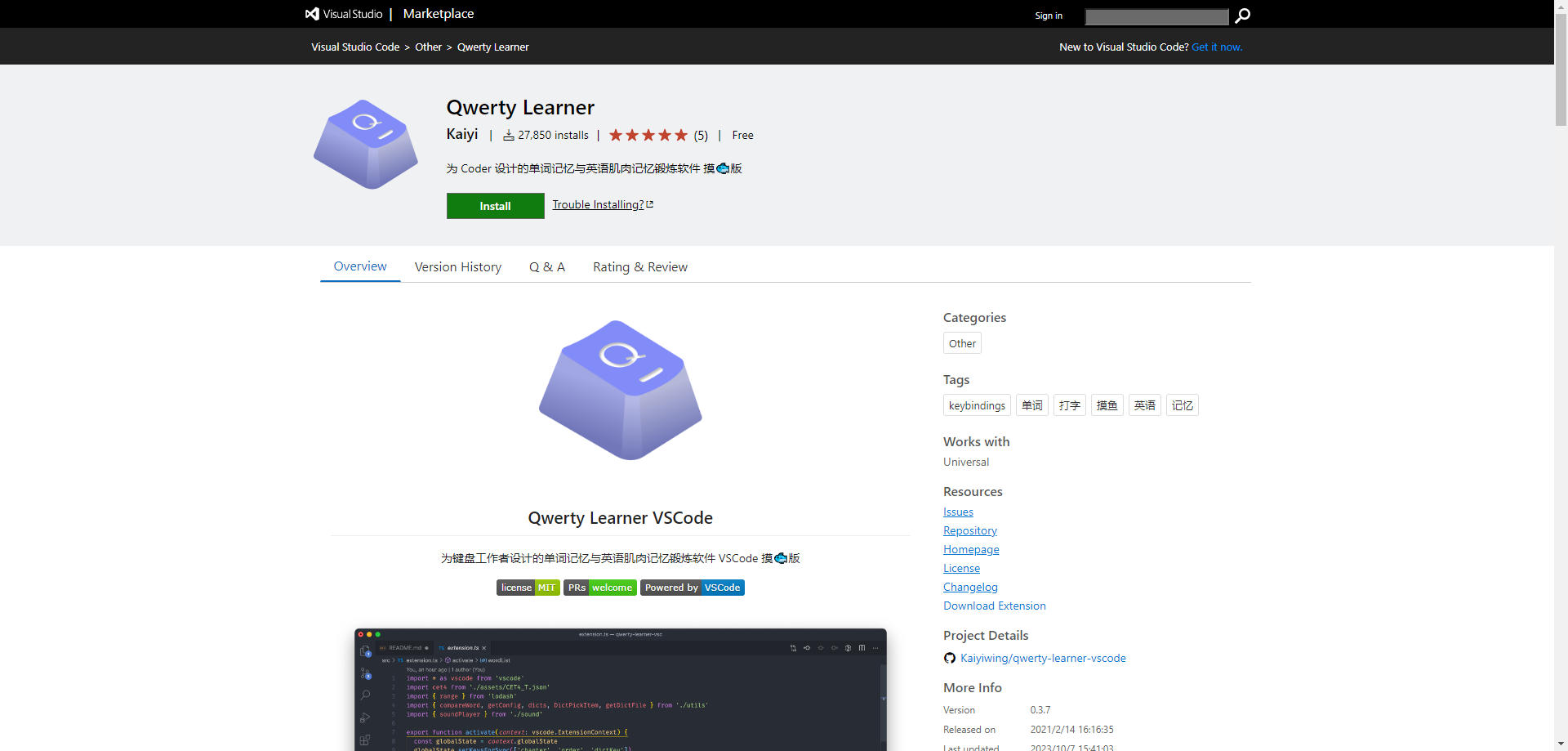Click the Qwerty Learner VSCode heading
Viewport: 1568px width, 751px height.
pyautogui.click(x=621, y=518)
